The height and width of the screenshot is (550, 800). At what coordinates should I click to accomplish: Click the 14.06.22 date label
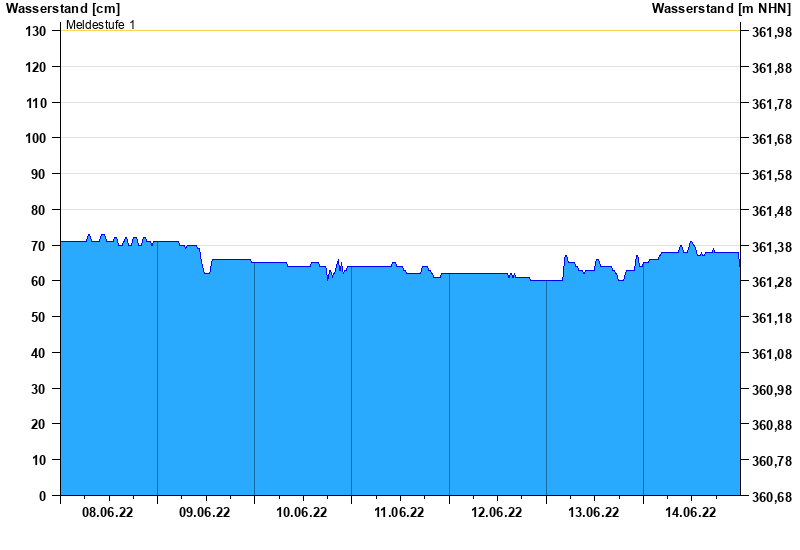pyautogui.click(x=690, y=513)
